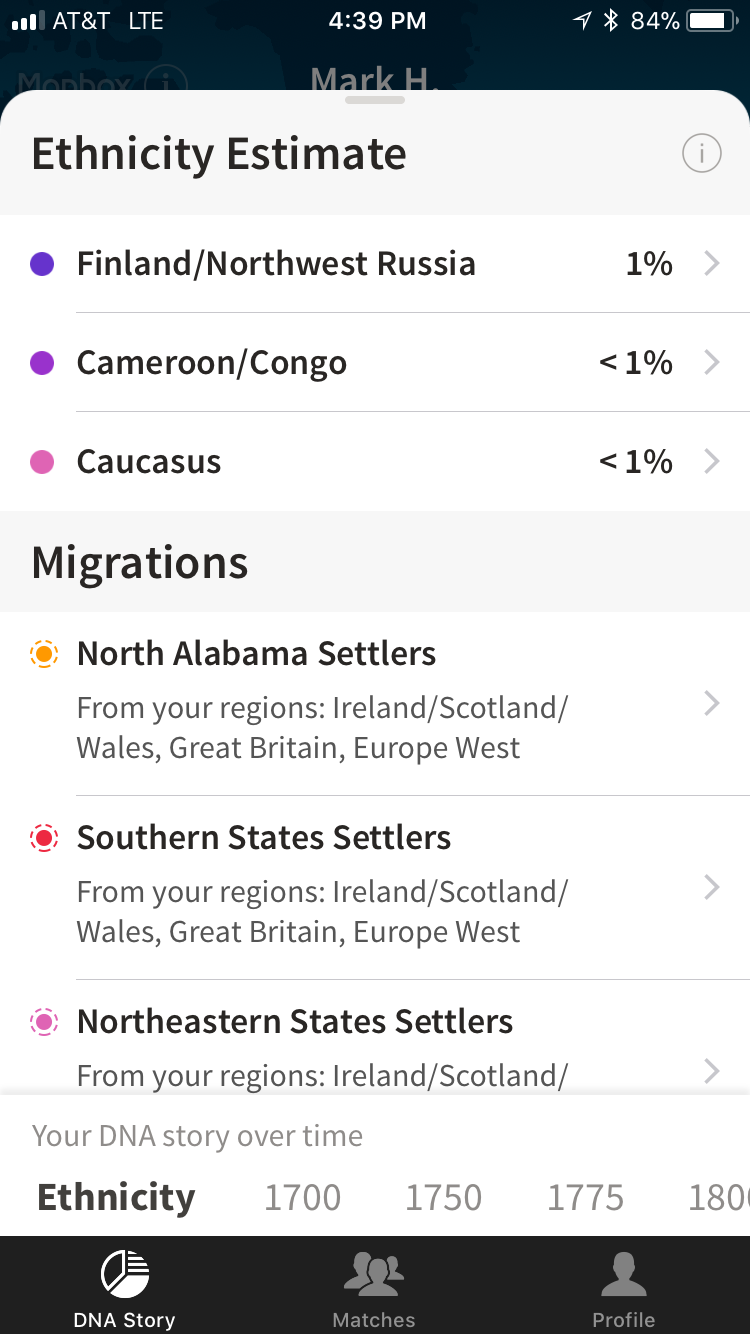Screen dimensions: 750x1334
Task: Tap the Cameroon/Congo violet color dot
Action: (x=42, y=362)
